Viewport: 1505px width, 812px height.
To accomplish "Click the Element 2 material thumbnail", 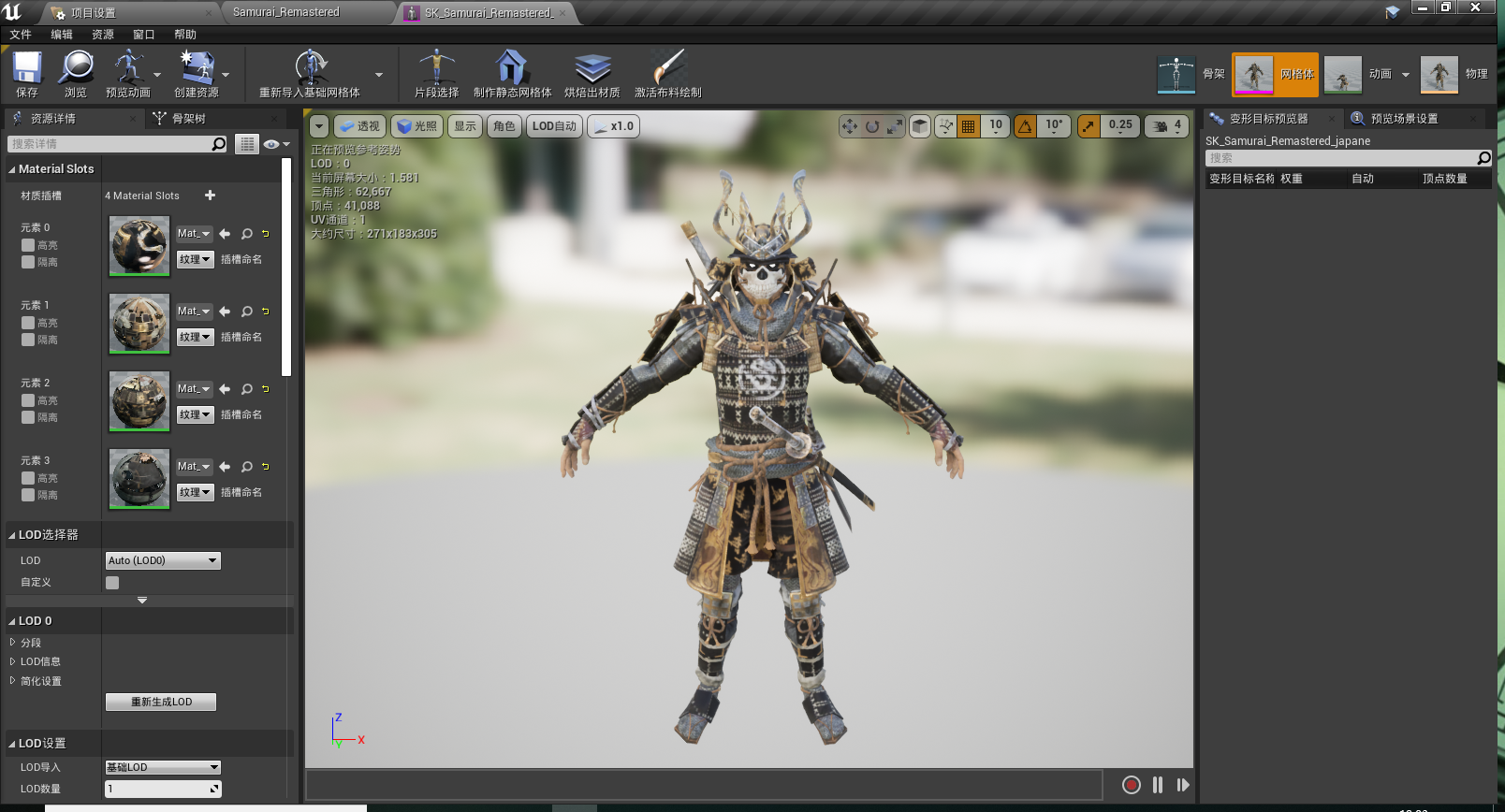I will [139, 400].
